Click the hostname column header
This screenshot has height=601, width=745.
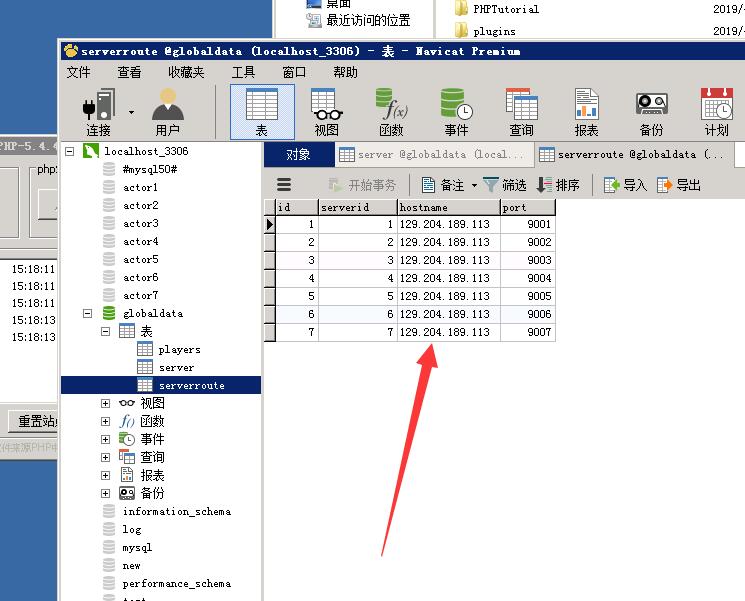pyautogui.click(x=447, y=208)
